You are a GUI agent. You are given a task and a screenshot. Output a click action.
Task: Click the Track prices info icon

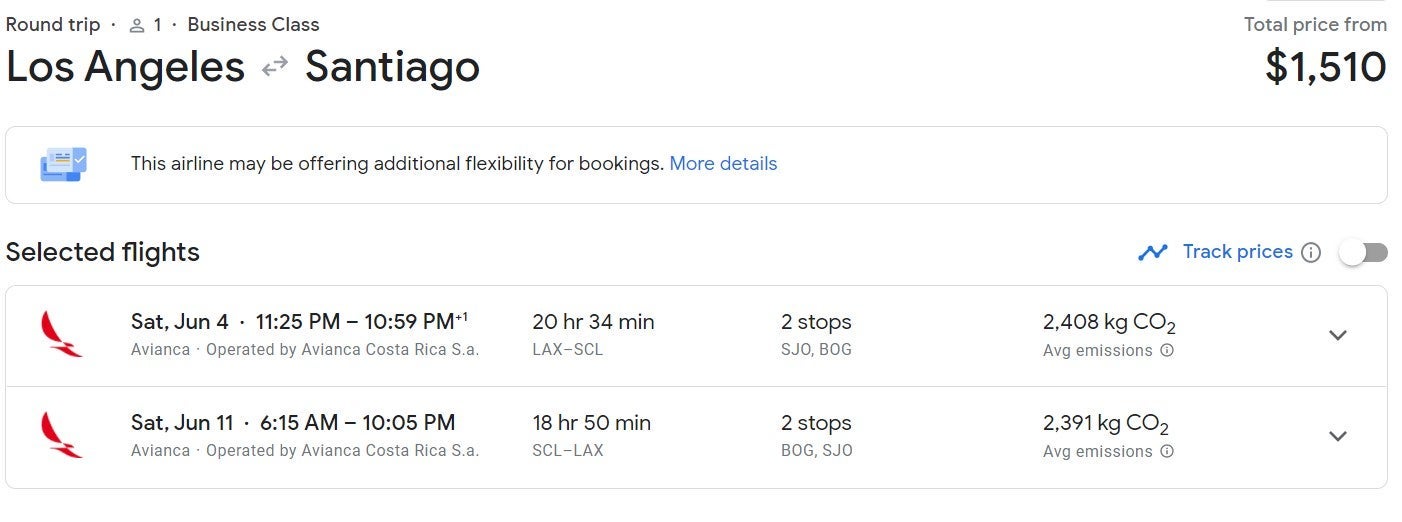click(x=1311, y=252)
